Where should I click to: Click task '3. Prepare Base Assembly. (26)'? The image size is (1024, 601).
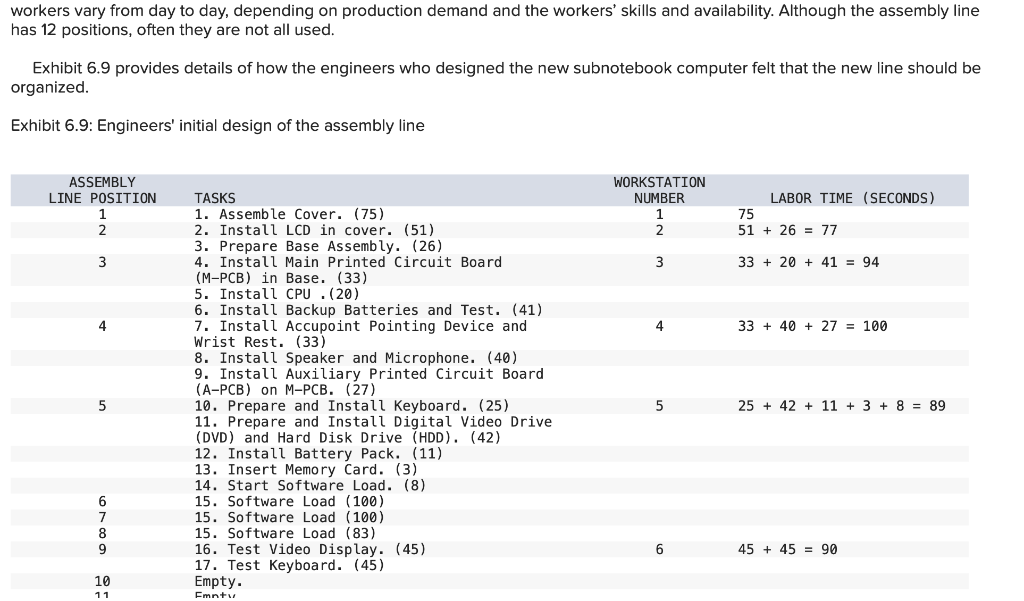(318, 246)
